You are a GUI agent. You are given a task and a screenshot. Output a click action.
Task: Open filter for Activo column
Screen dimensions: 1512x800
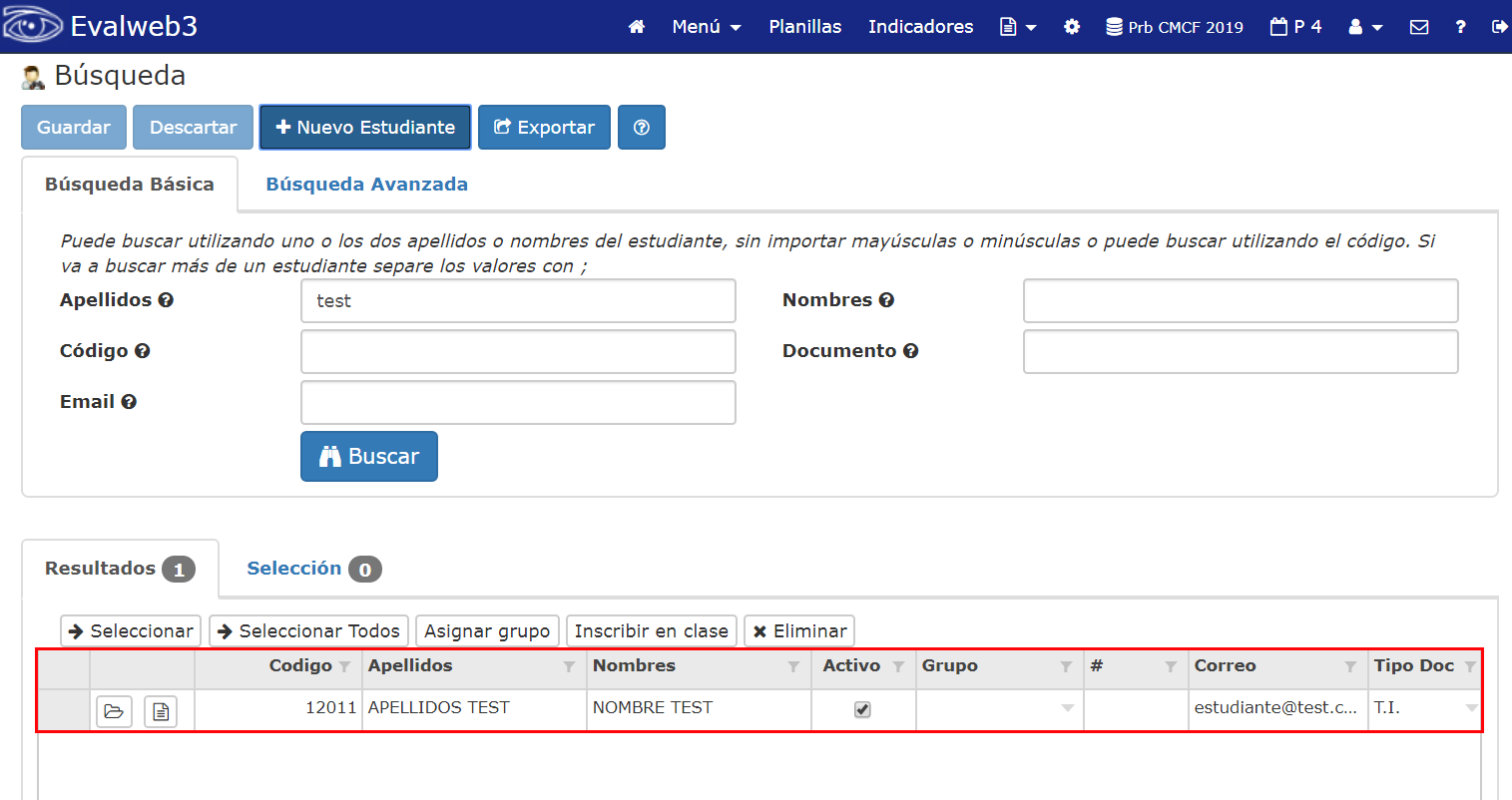click(898, 666)
